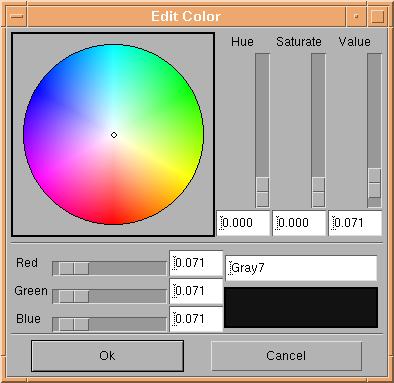Viewport: 394px width, 383px height.
Task: Open the window menu button in title bar
Action: pos(16,16)
